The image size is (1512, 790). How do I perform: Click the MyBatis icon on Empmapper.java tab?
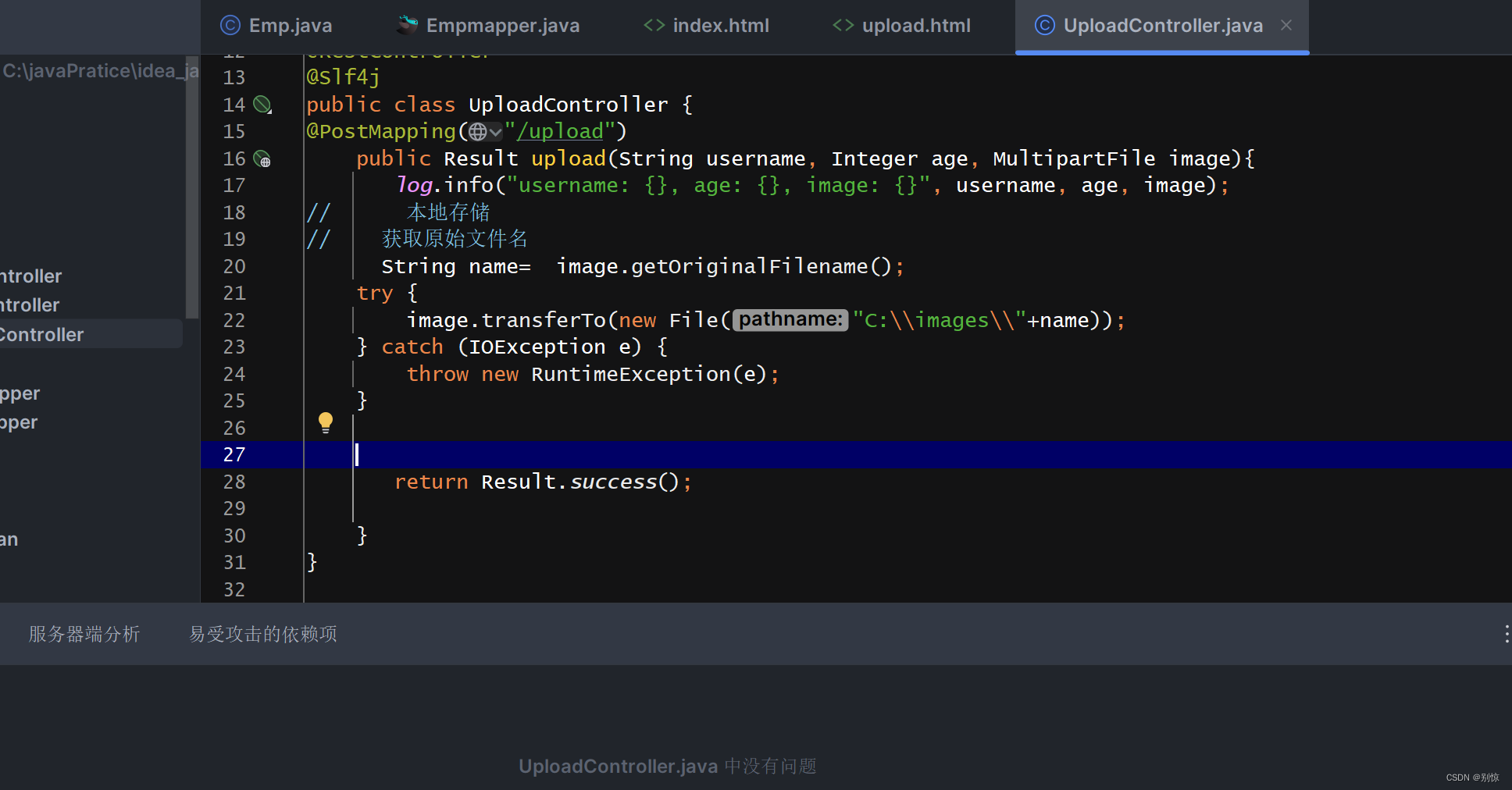point(406,24)
